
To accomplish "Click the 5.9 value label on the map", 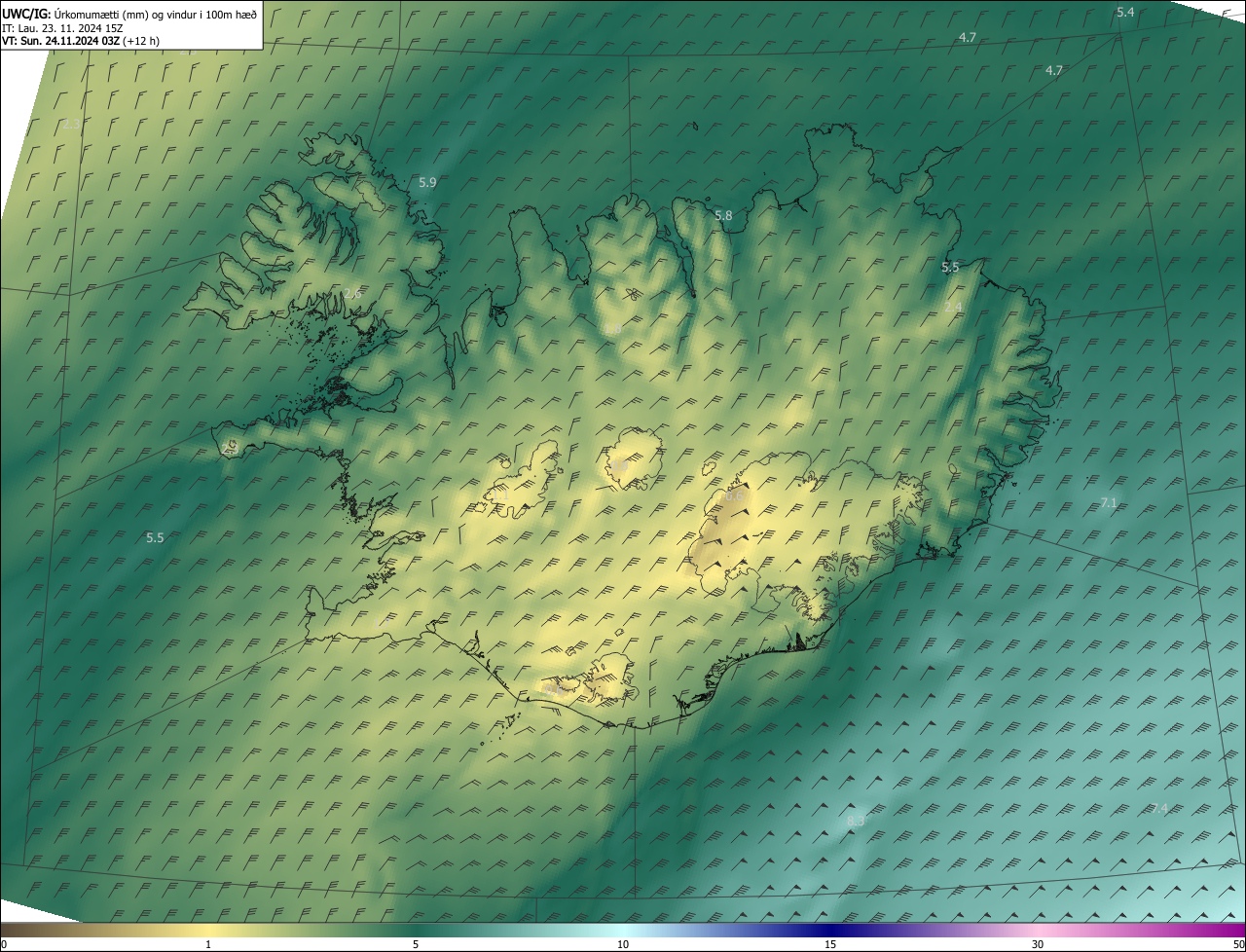I will pos(427,182).
